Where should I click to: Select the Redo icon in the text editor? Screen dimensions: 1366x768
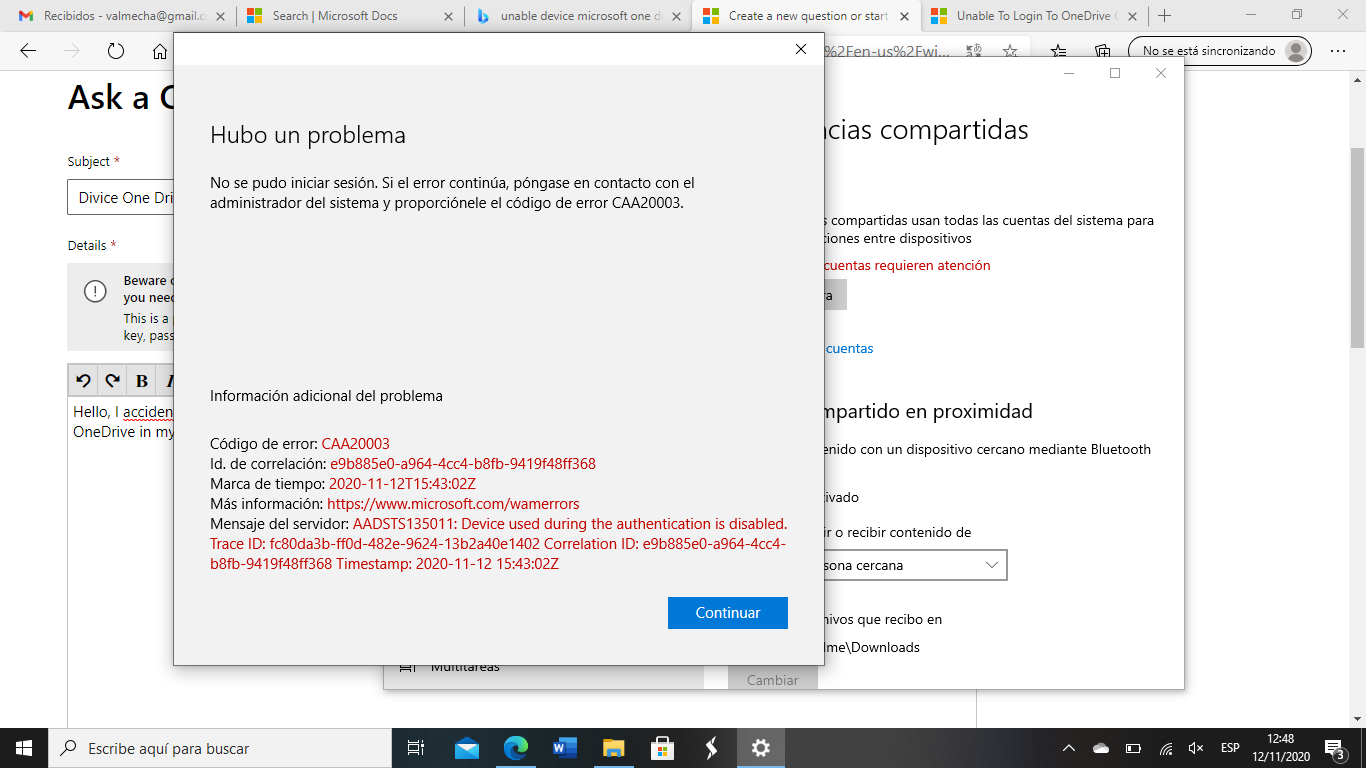pyautogui.click(x=113, y=380)
